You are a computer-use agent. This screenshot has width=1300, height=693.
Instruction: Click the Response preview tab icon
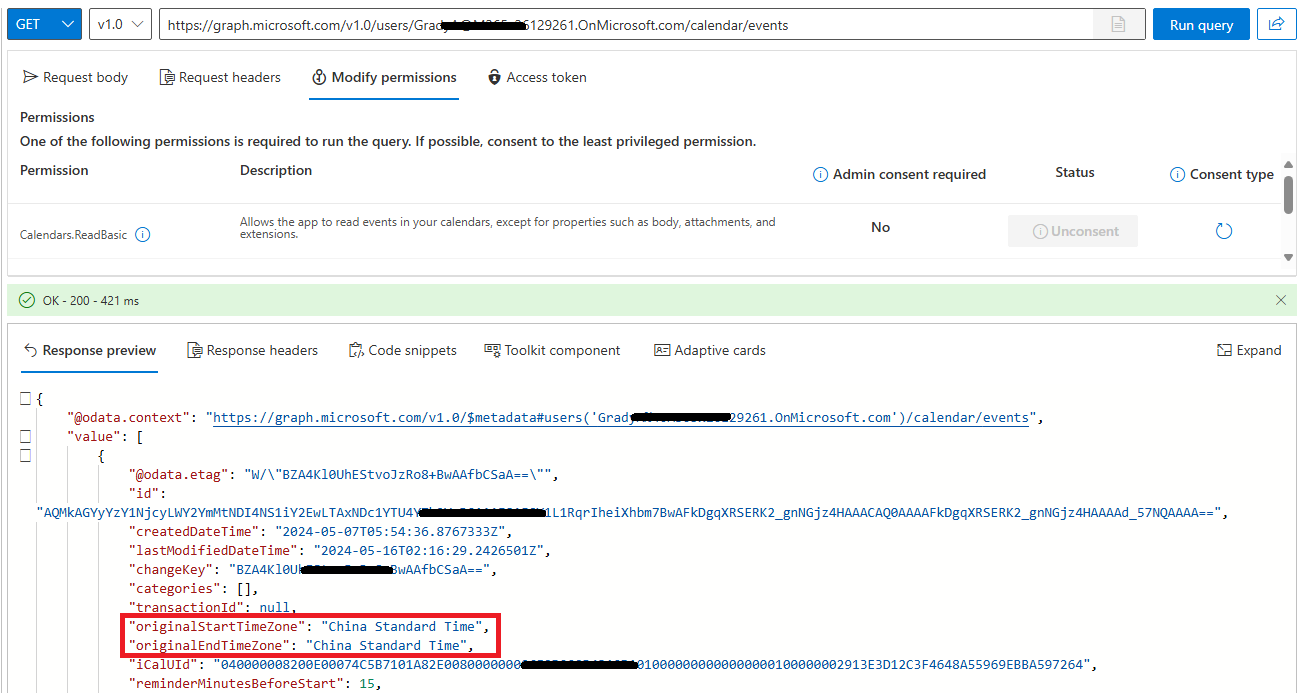(30, 350)
